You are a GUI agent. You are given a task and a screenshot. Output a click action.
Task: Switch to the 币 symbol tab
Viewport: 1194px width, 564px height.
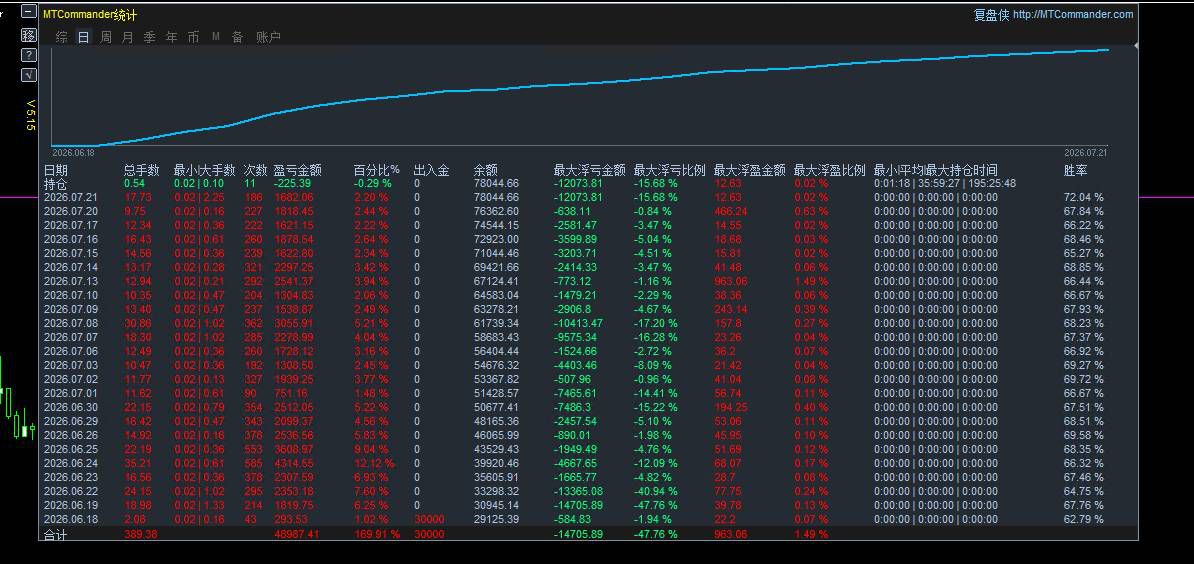[x=193, y=37]
